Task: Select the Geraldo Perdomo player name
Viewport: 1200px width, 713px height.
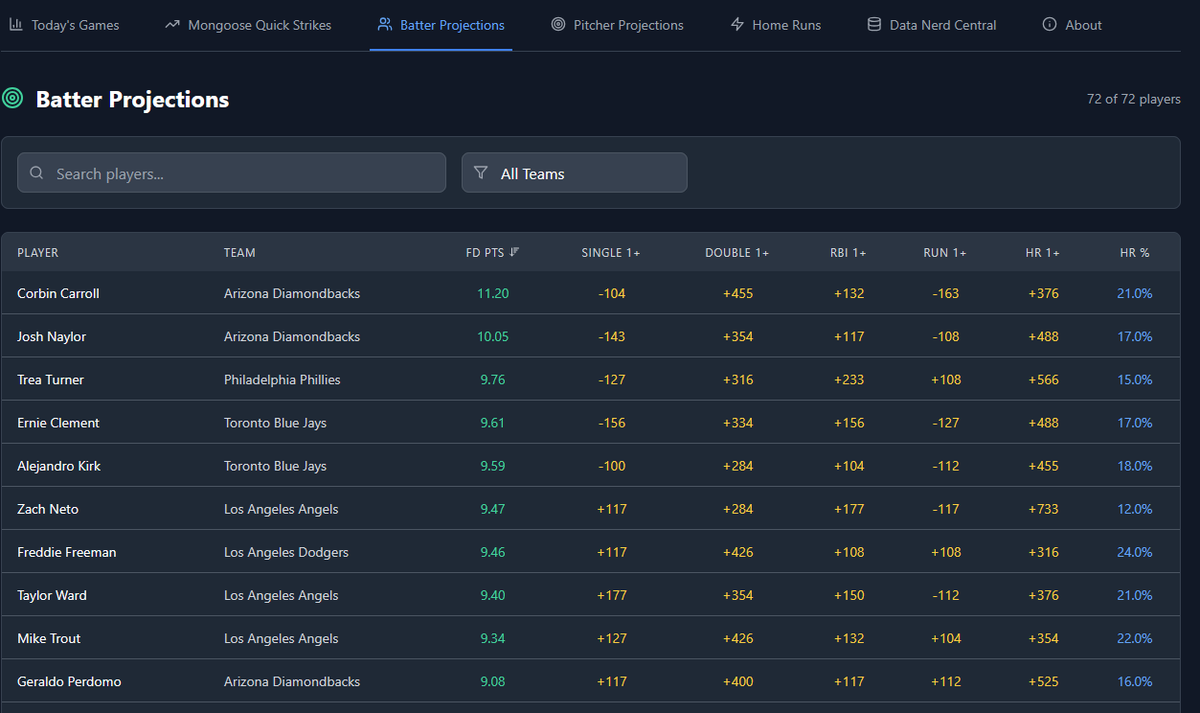Action: 69,681
